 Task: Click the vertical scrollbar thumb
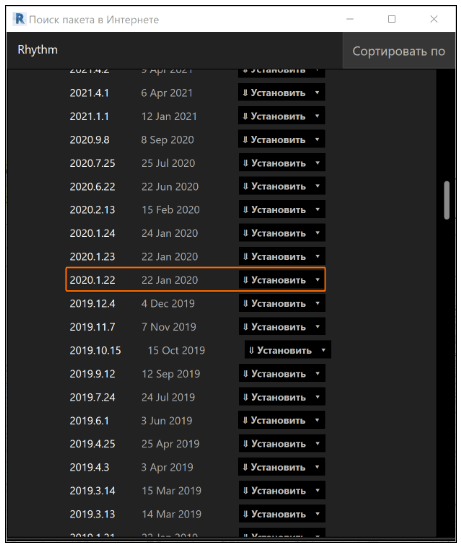coord(446,200)
